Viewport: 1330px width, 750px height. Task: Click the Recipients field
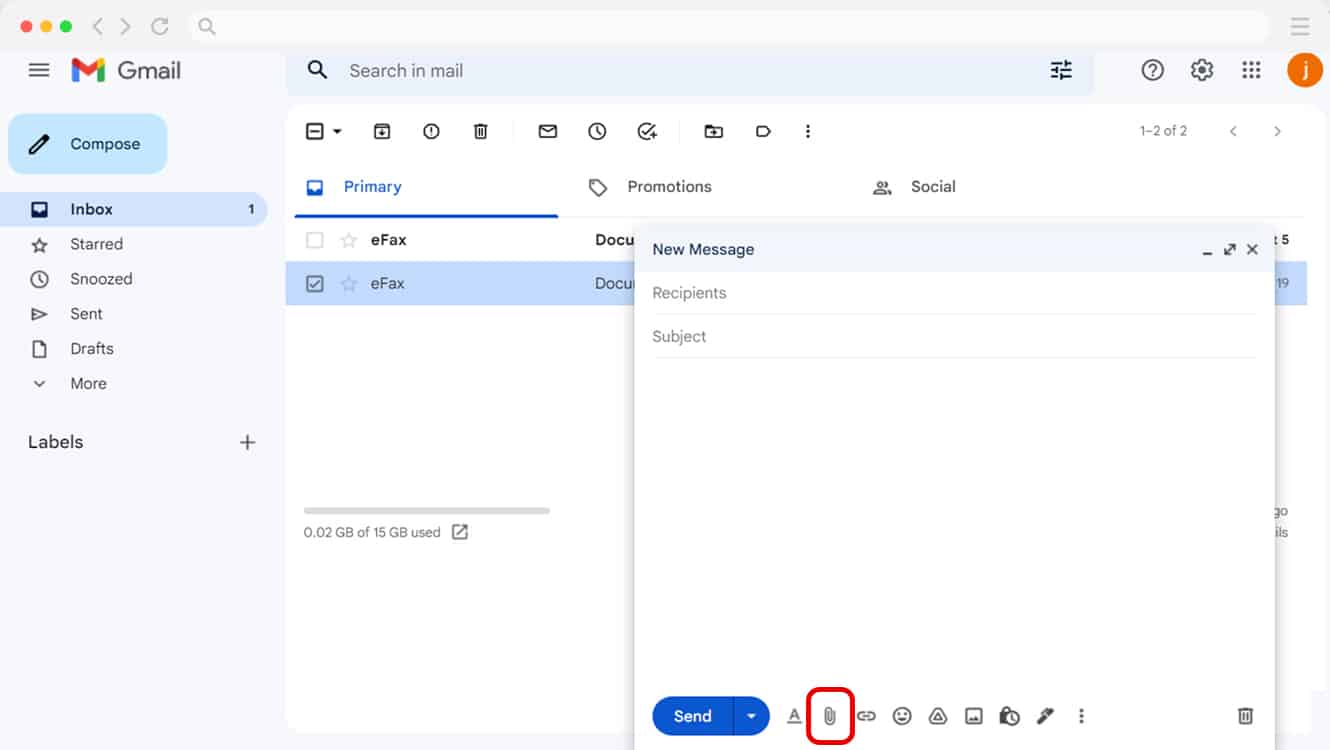[900, 292]
